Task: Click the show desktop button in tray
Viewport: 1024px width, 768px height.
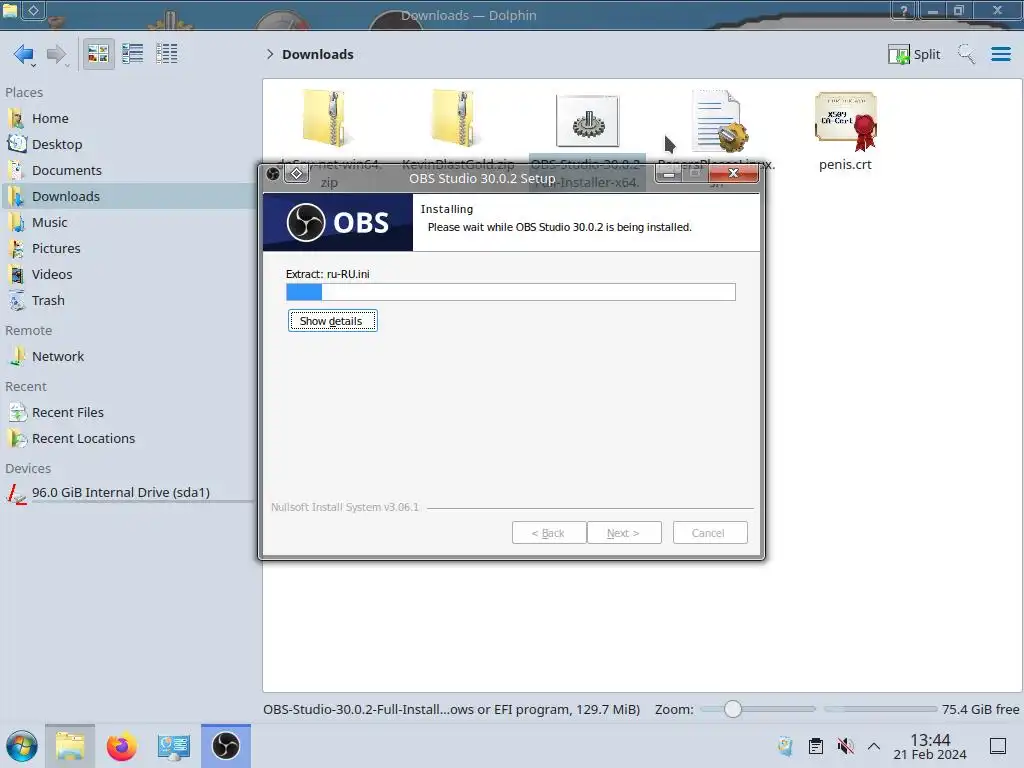Action: pos(998,746)
